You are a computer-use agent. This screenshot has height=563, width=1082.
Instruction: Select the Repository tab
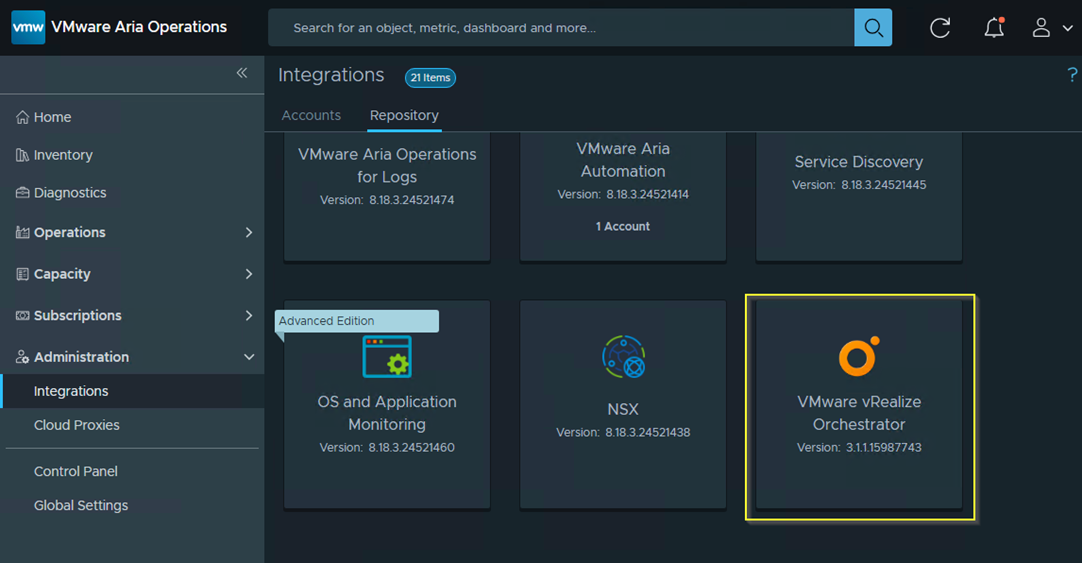click(x=404, y=115)
